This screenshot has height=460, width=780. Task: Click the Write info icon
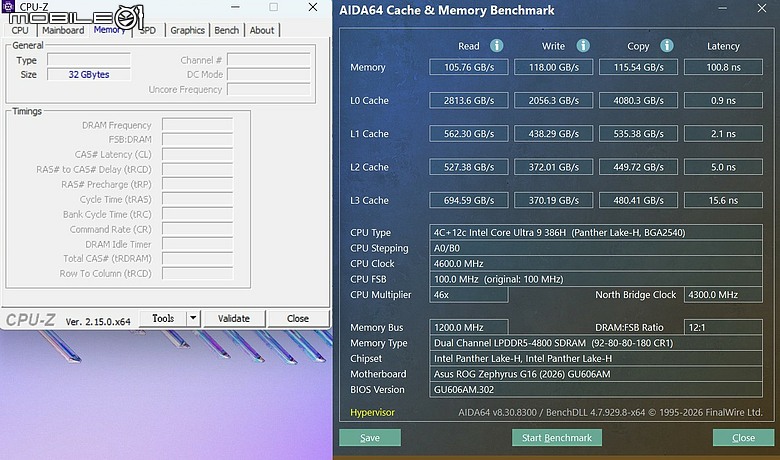[583, 46]
